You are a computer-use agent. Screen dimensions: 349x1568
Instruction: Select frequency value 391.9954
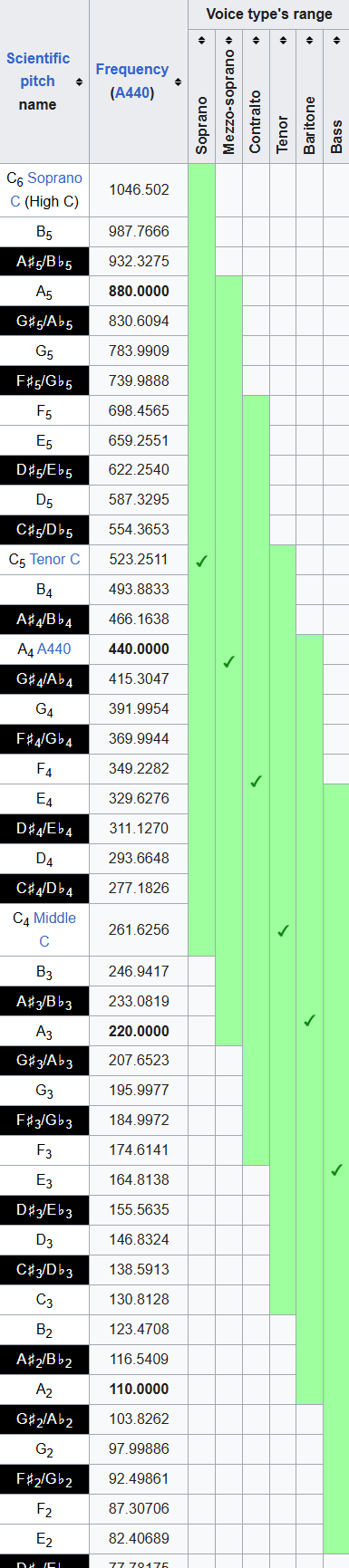(139, 708)
